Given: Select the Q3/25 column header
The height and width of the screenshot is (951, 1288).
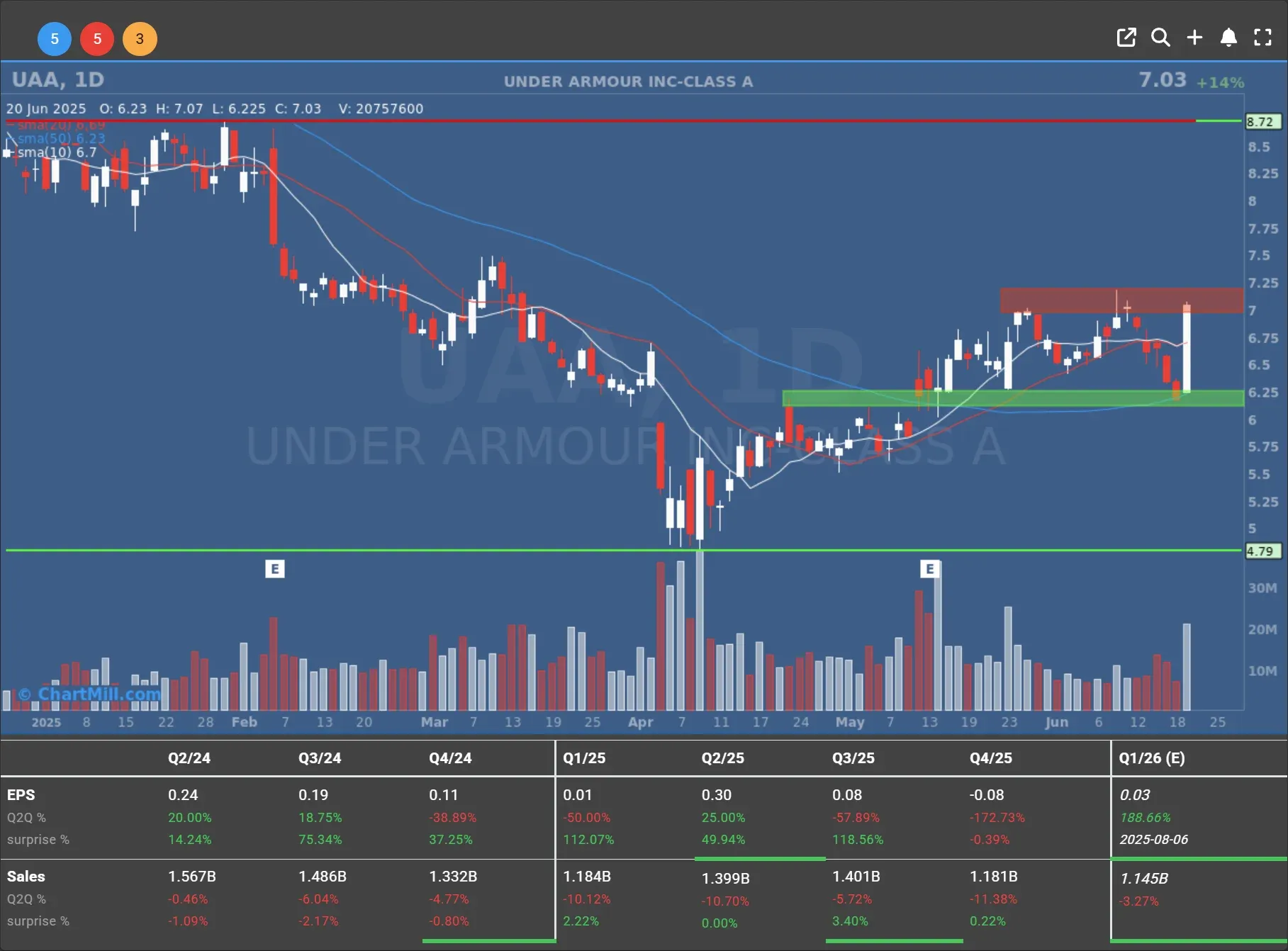Looking at the screenshot, I should pyautogui.click(x=853, y=758).
